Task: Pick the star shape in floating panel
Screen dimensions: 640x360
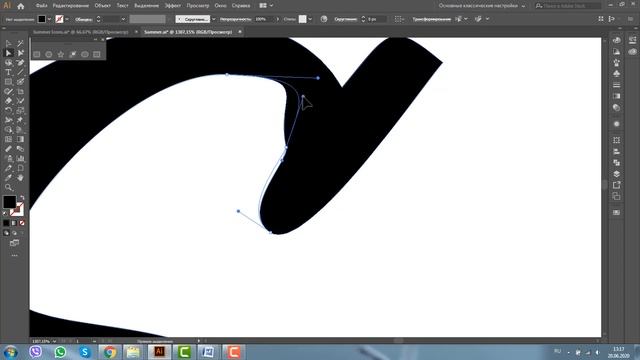Action: 61,54
